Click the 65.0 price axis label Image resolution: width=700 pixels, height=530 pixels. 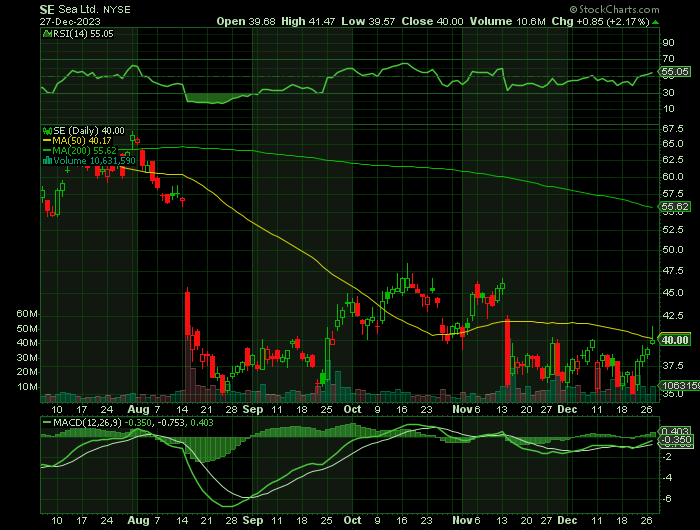coord(672,144)
